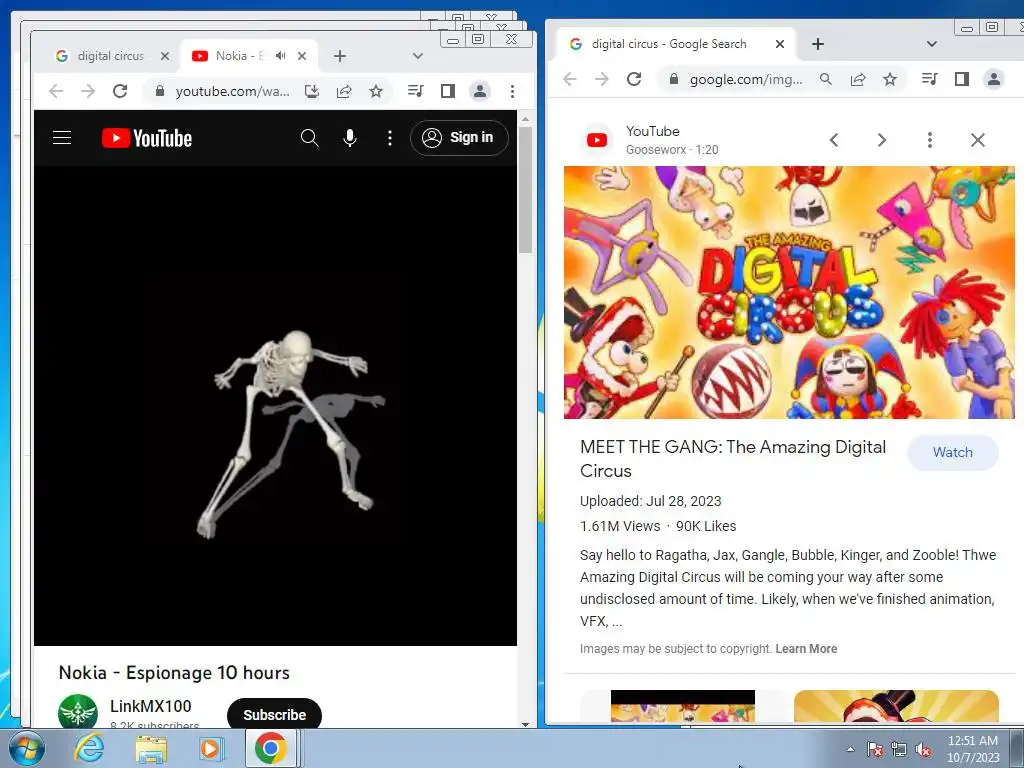This screenshot has width=1024, height=768.
Task: Click scroll-down arrow of YouTube page scrollbar
Action: tap(525, 724)
